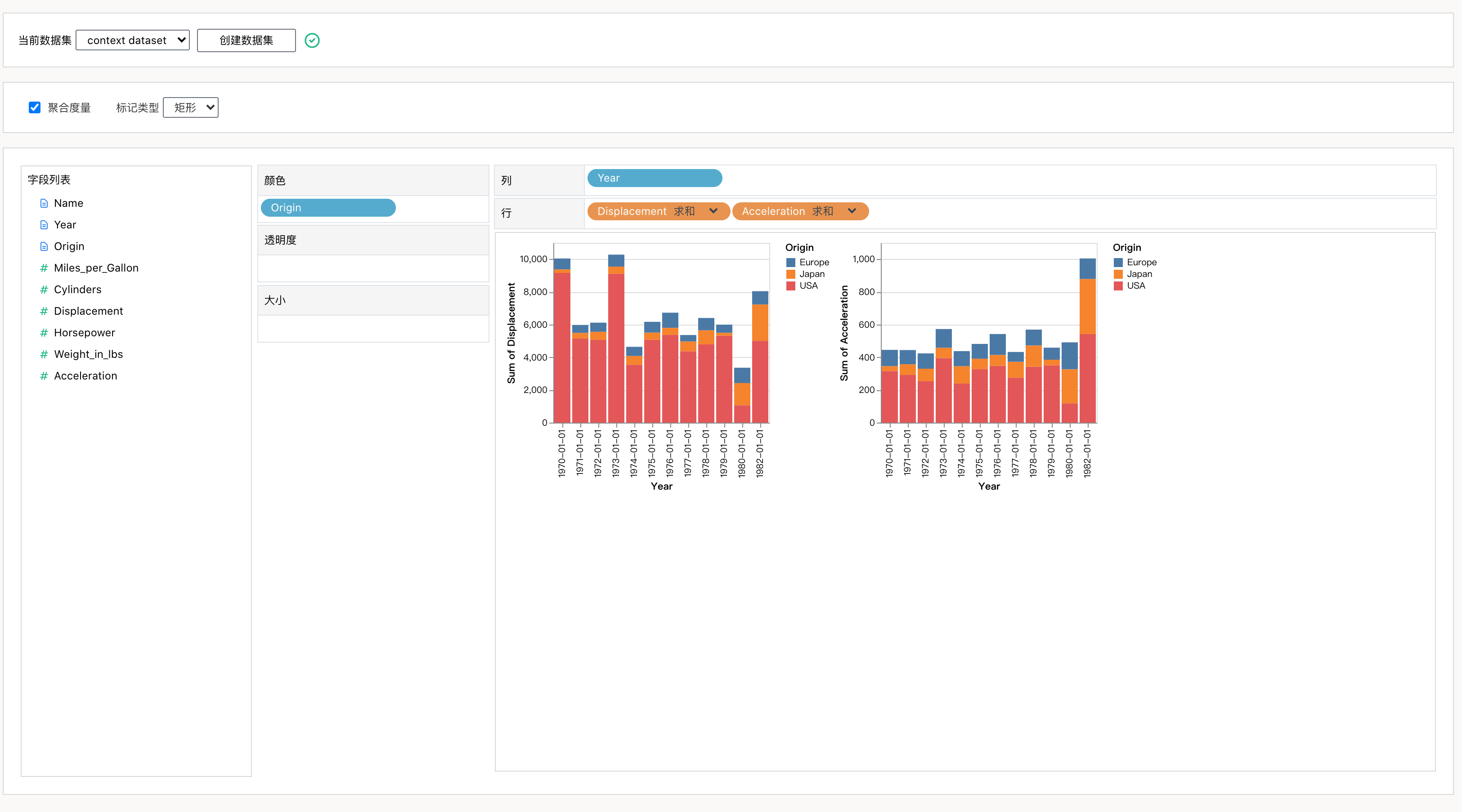This screenshot has height=812, width=1462.
Task: Click the Europe swatch in Displacement legend
Action: [x=790, y=262]
